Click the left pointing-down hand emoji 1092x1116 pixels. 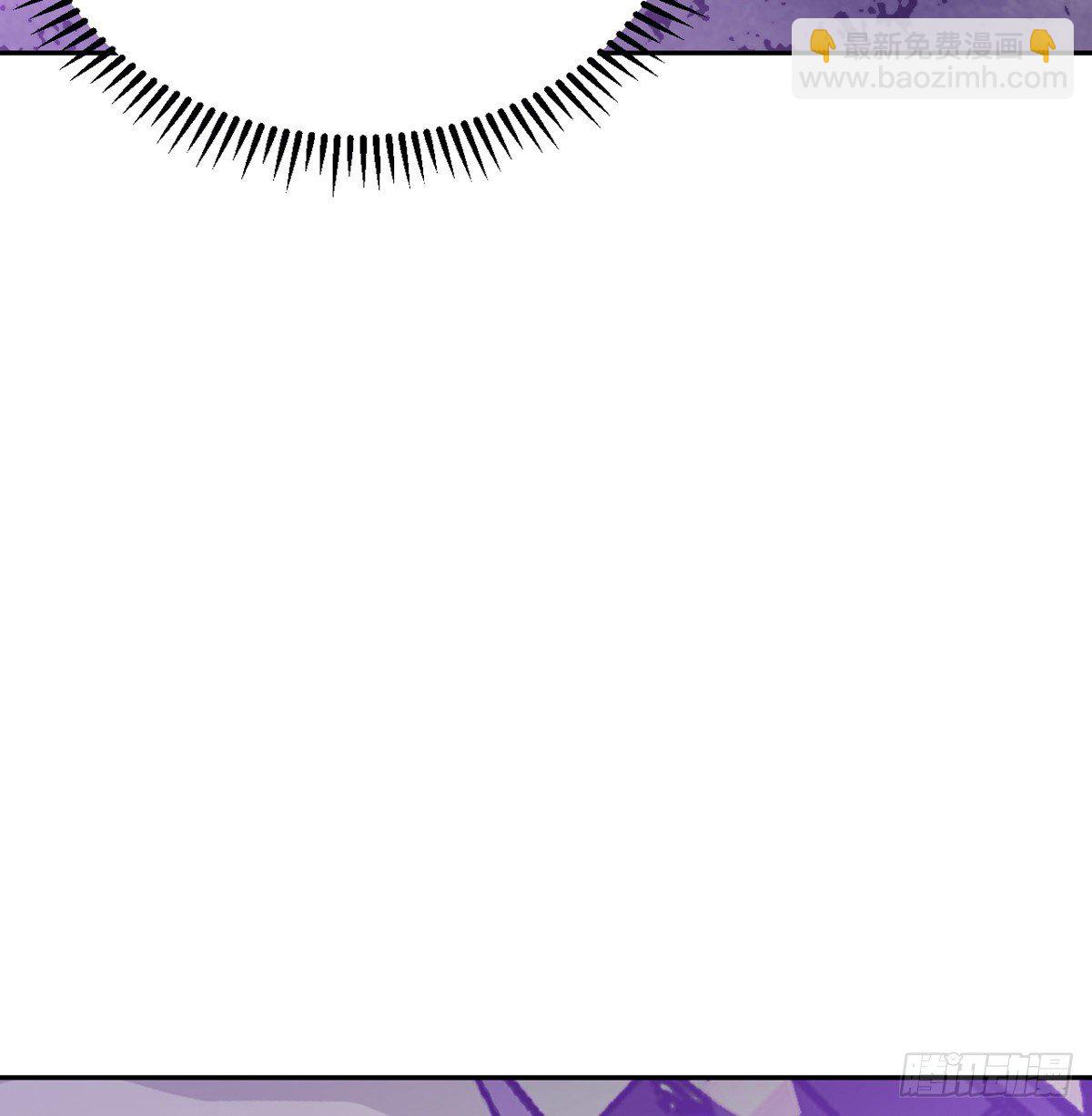823,44
